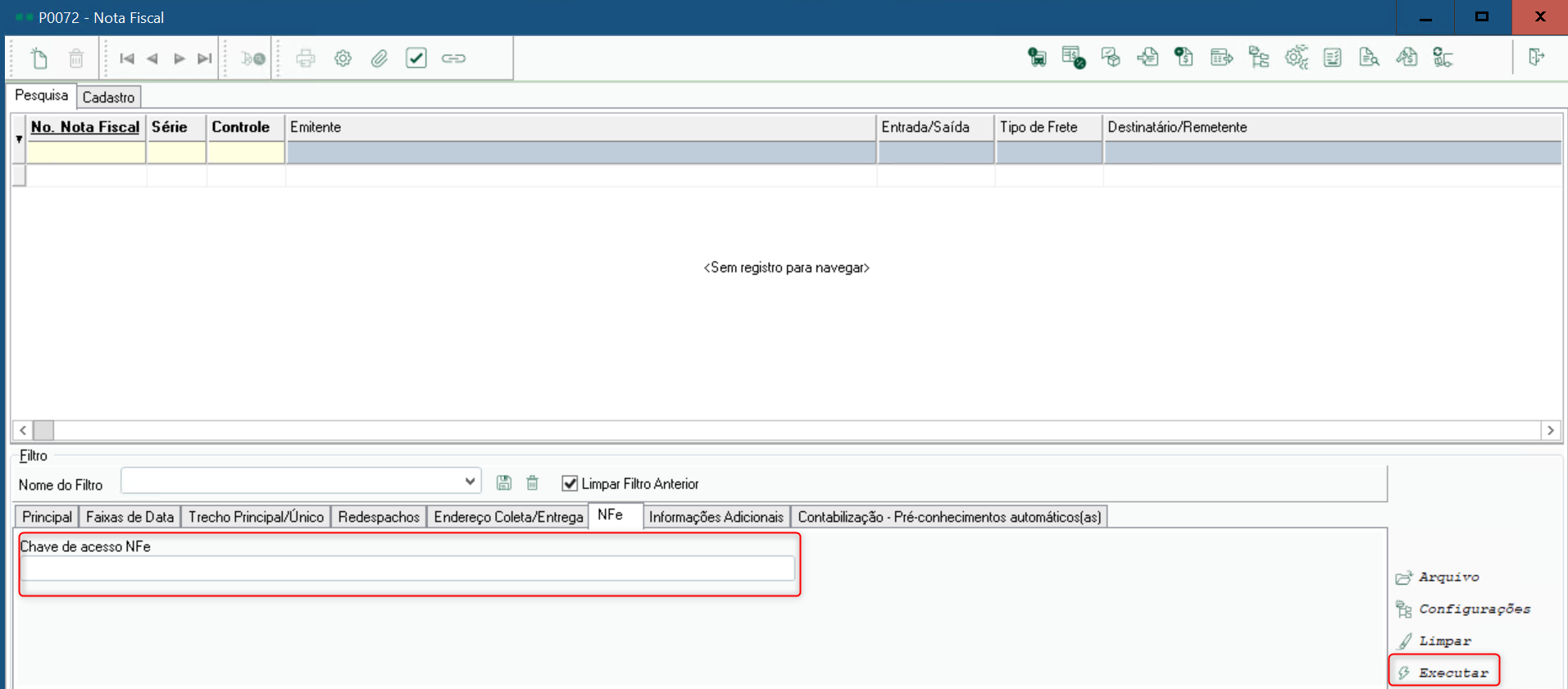The width and height of the screenshot is (1568, 689).
Task: Click the exit door icon
Action: coord(1536,57)
